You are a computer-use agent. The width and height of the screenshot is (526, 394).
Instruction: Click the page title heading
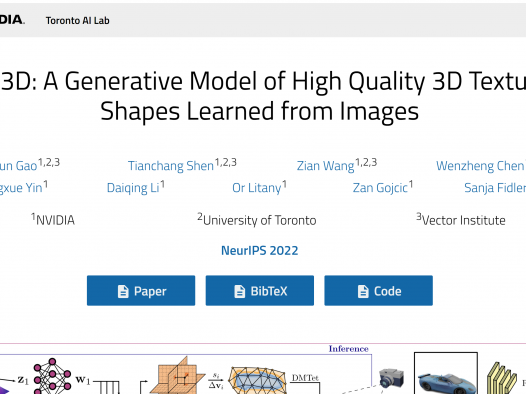pos(263,96)
